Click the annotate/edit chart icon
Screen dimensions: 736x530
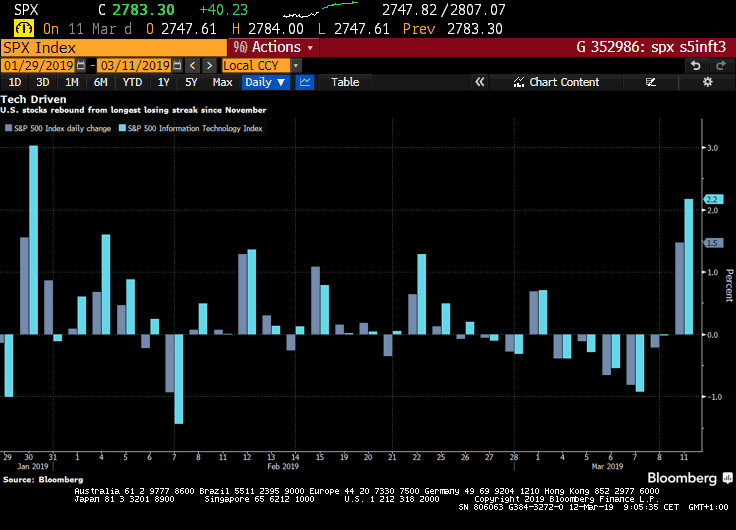pyautogui.click(x=651, y=82)
